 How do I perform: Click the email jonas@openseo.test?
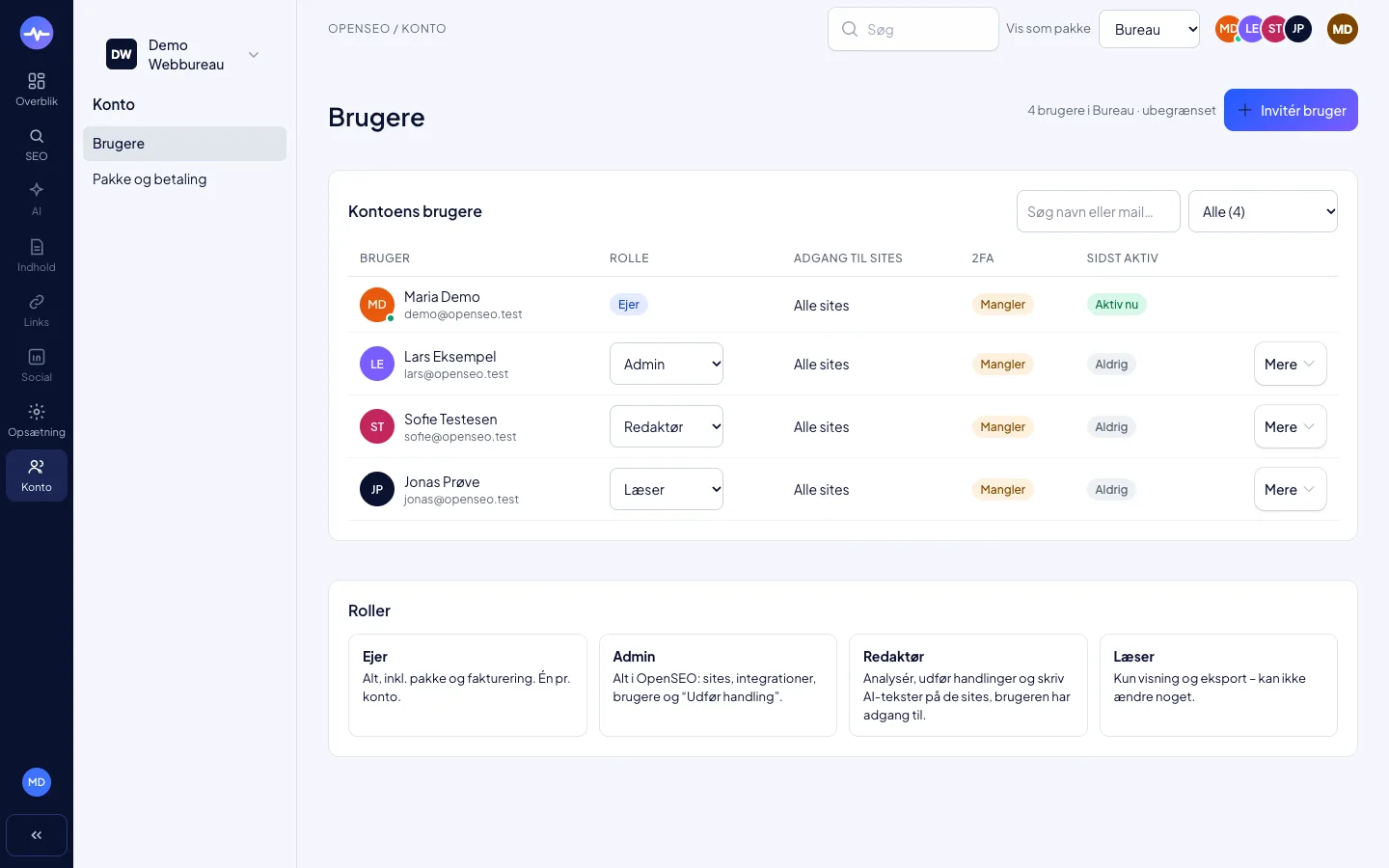[461, 500]
